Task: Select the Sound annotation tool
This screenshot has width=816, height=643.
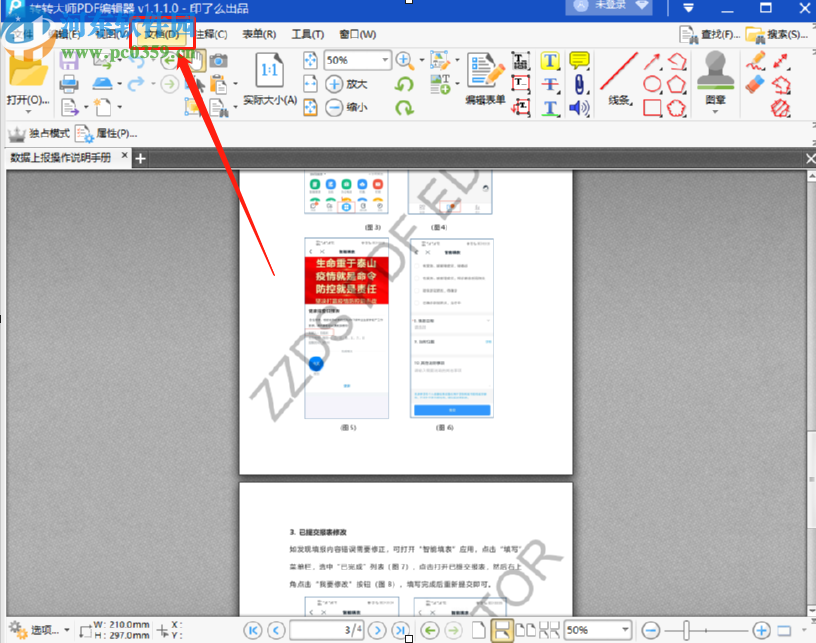Action: coord(579,108)
